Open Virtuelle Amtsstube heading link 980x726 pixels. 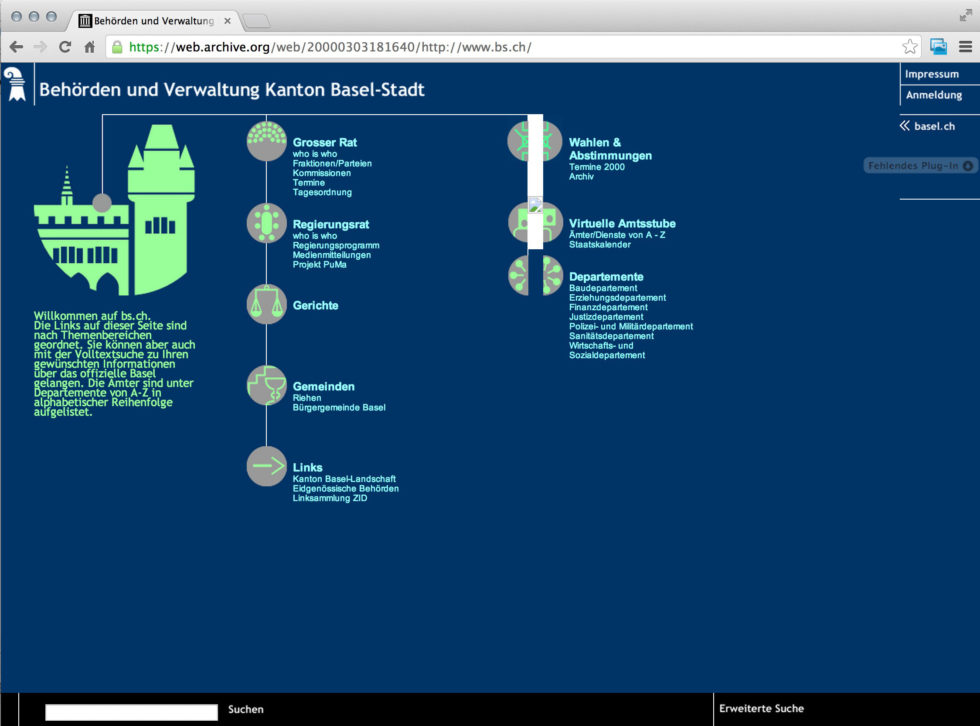click(x=622, y=224)
